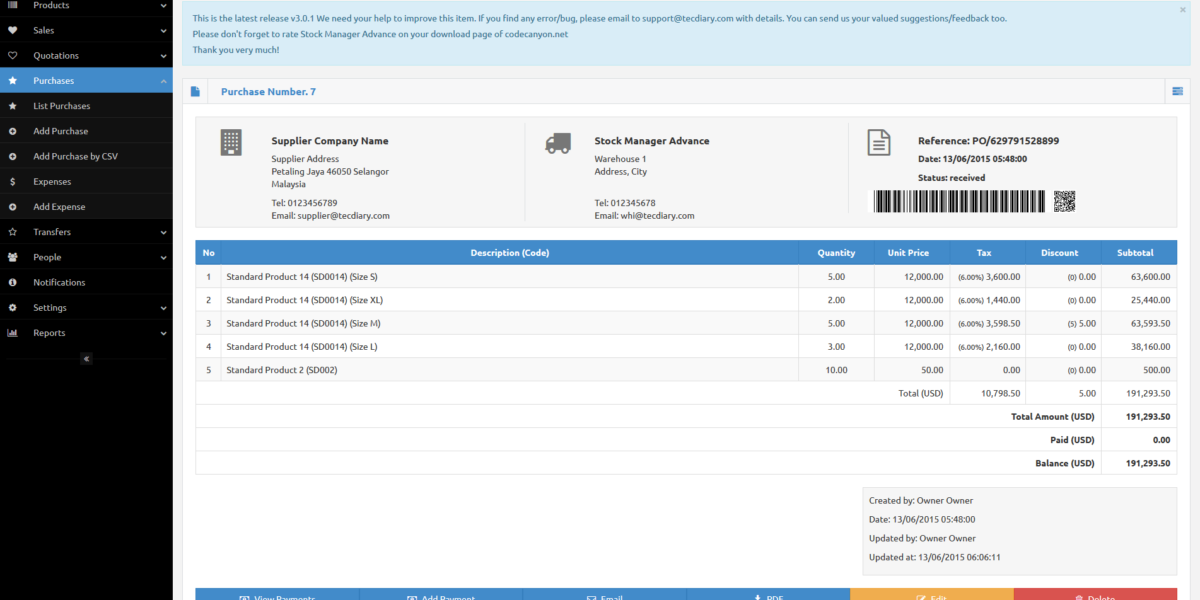The image size is (1200, 600).
Task: Click the purchase barcode image
Action: [959, 201]
